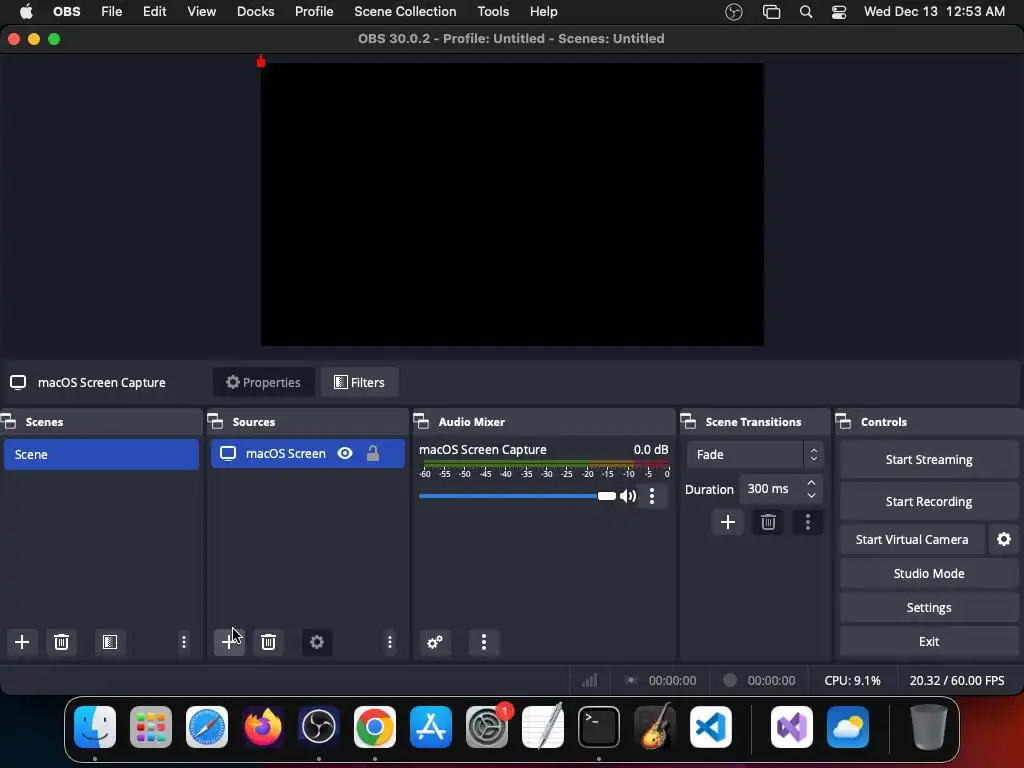Viewport: 1024px width, 768px height.
Task: Toggle lock on macOS Screen source
Action: pos(373,453)
